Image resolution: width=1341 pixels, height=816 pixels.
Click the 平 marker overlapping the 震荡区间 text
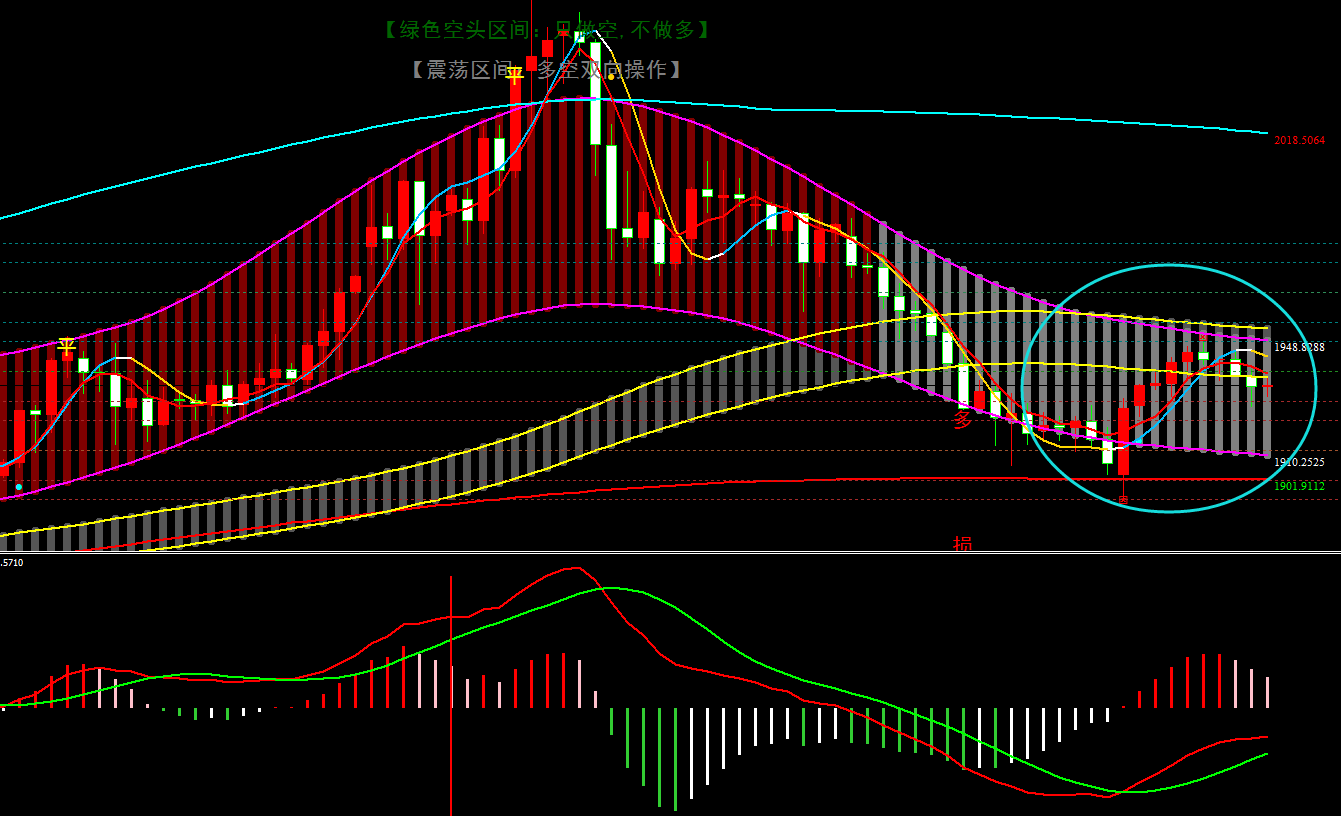[514, 76]
